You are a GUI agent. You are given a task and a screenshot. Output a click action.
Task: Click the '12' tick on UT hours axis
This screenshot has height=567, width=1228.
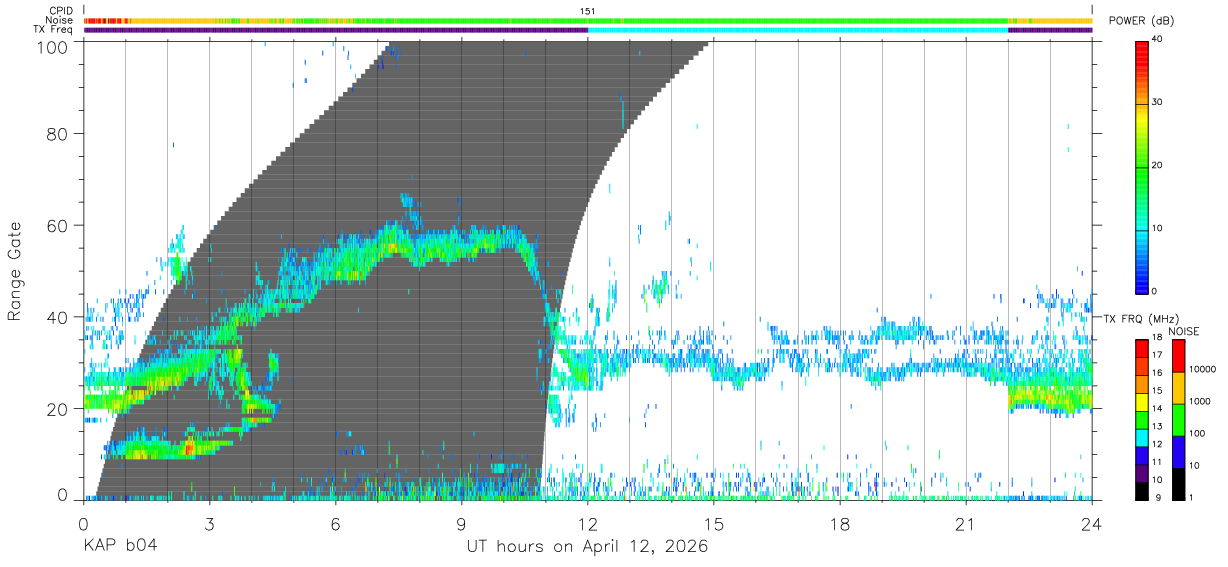pos(588,523)
